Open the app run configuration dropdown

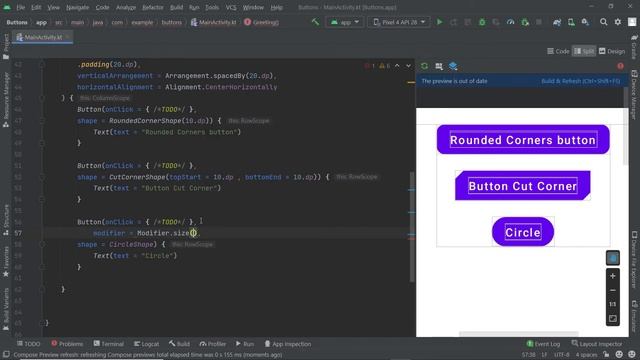(x=345, y=22)
